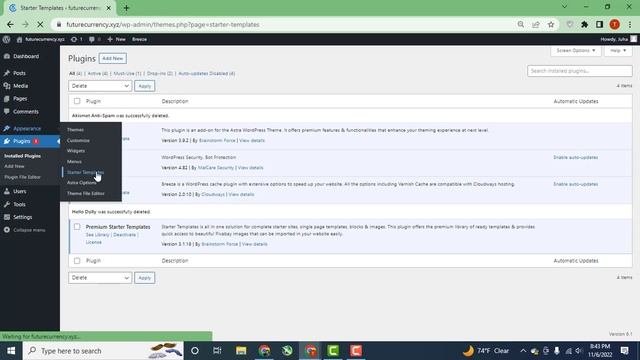Deactivate Premium Starter Templates plugin
Screen dimensions: 640x360
[124, 235]
